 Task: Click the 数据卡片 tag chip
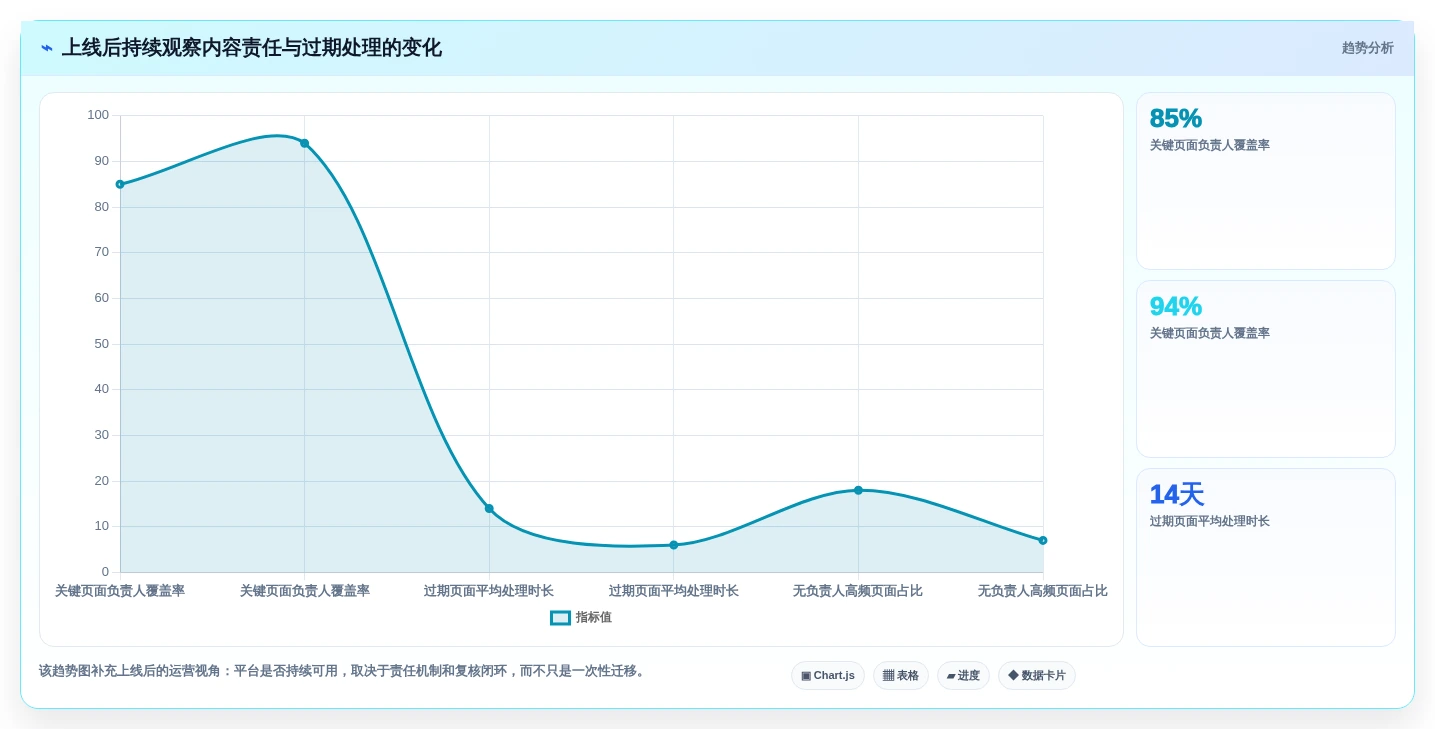coord(1037,676)
